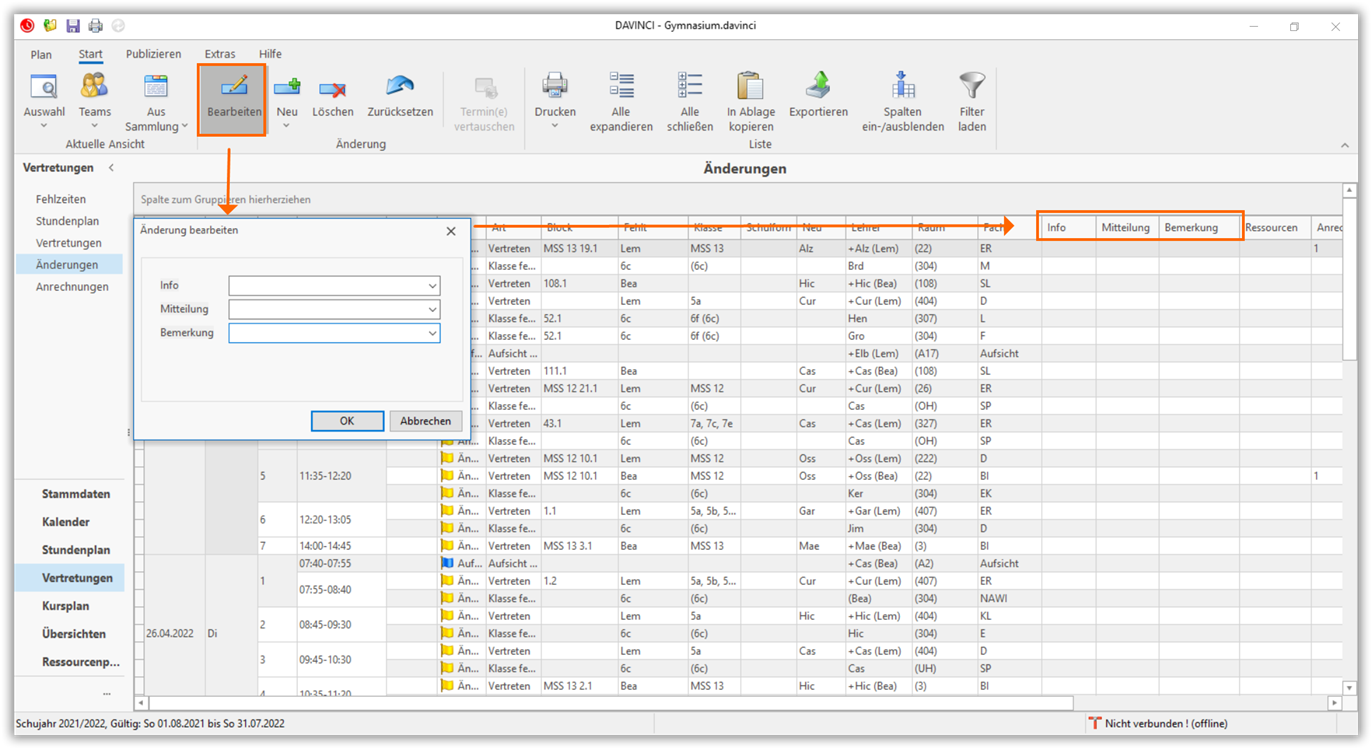
Task: Confirm the dialog with OK
Action: coord(347,421)
